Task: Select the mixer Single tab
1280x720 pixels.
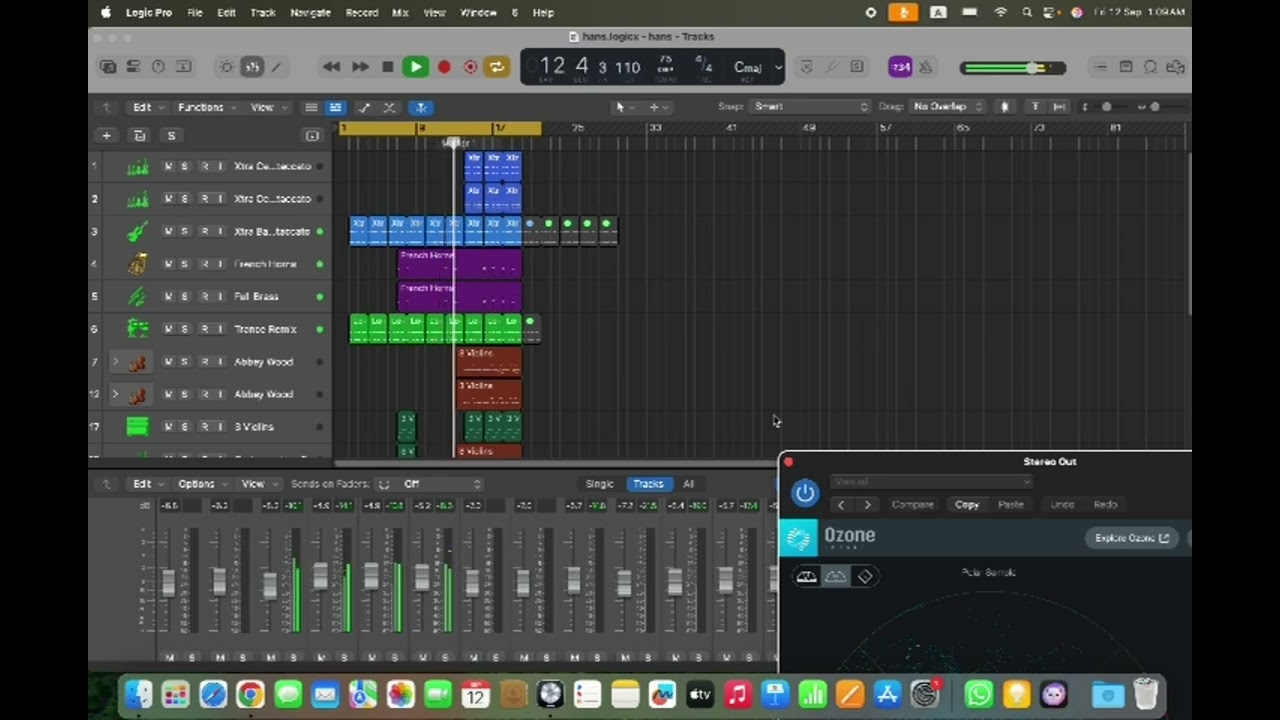Action: pos(599,484)
